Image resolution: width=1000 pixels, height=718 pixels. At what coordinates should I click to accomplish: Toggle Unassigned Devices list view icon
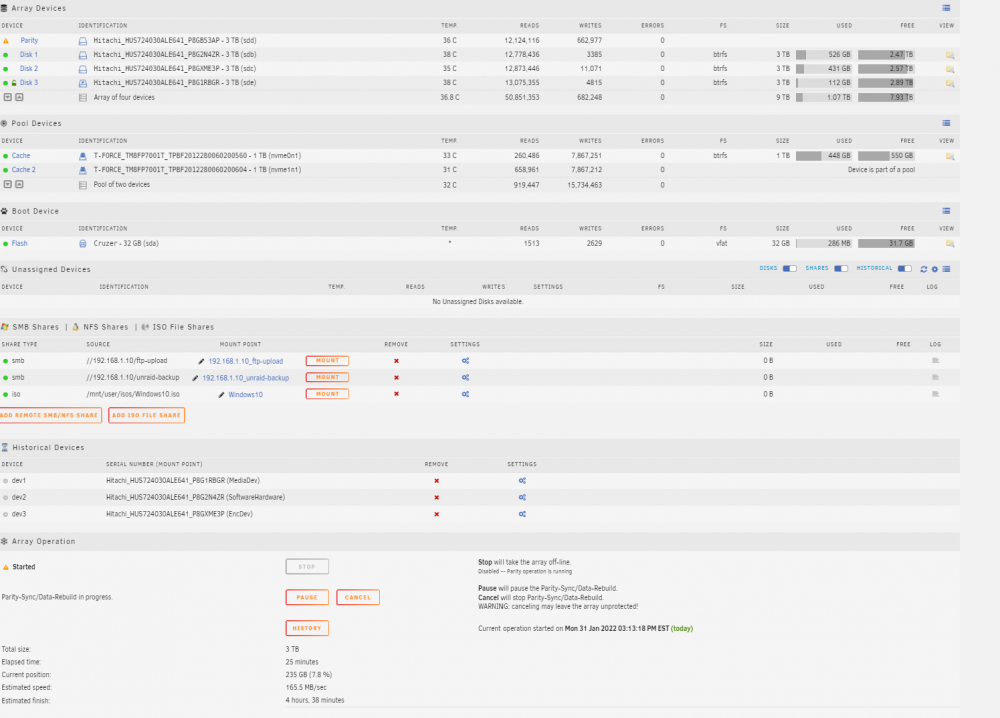[946, 269]
